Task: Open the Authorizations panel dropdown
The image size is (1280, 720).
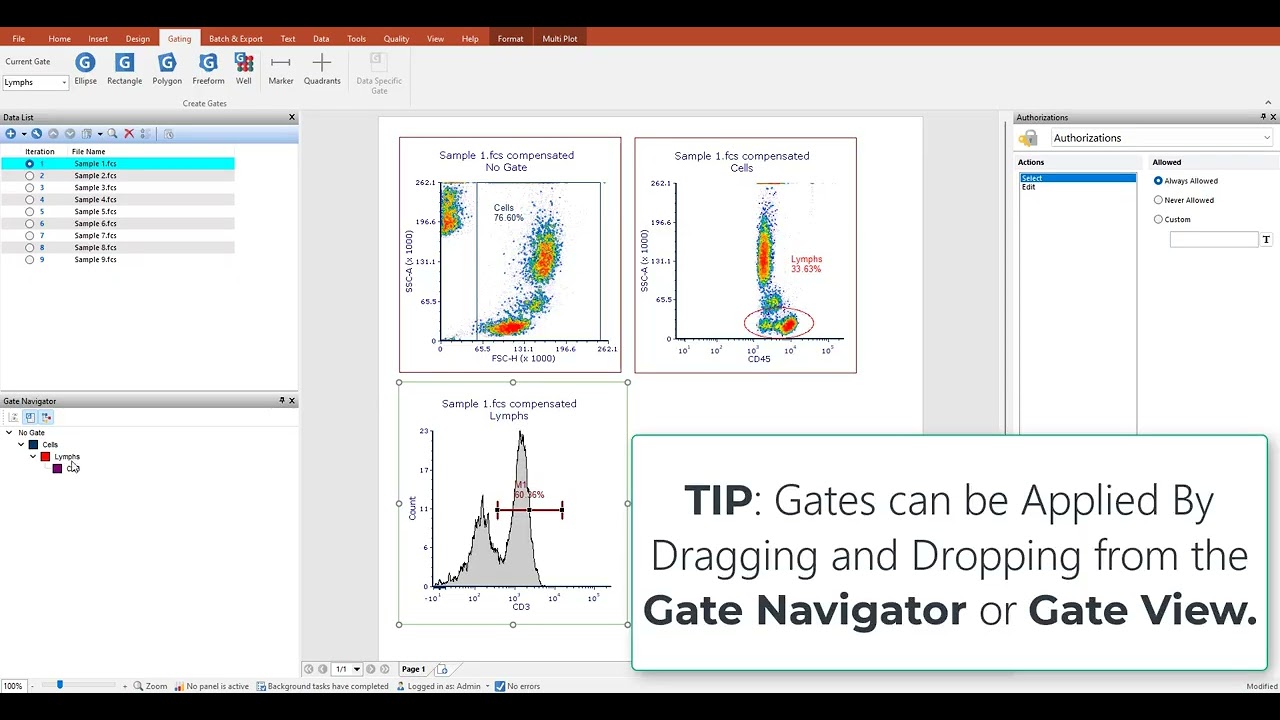Action: pyautogui.click(x=1267, y=138)
